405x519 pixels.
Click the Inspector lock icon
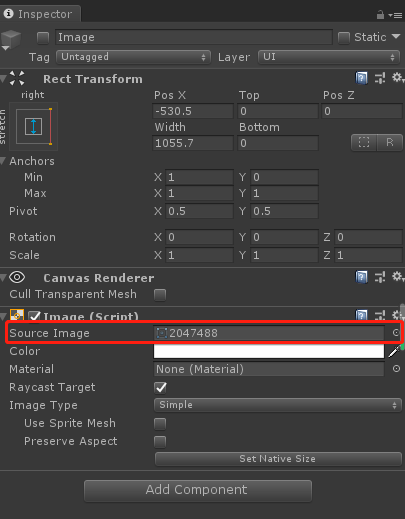click(380, 15)
